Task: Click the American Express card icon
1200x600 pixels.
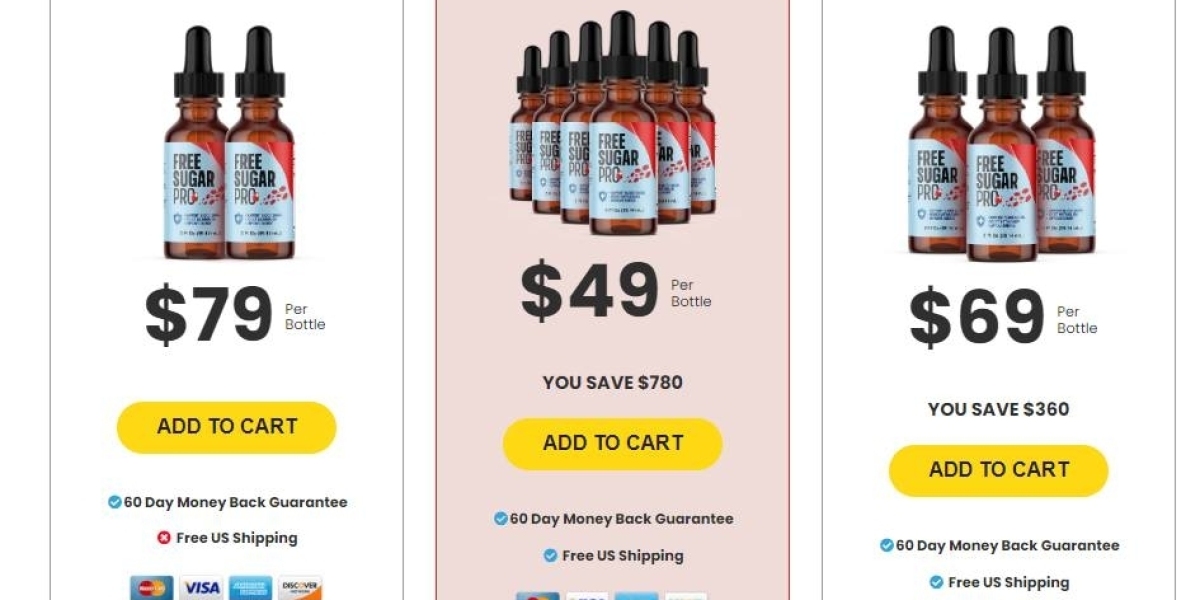Action: tap(251, 588)
